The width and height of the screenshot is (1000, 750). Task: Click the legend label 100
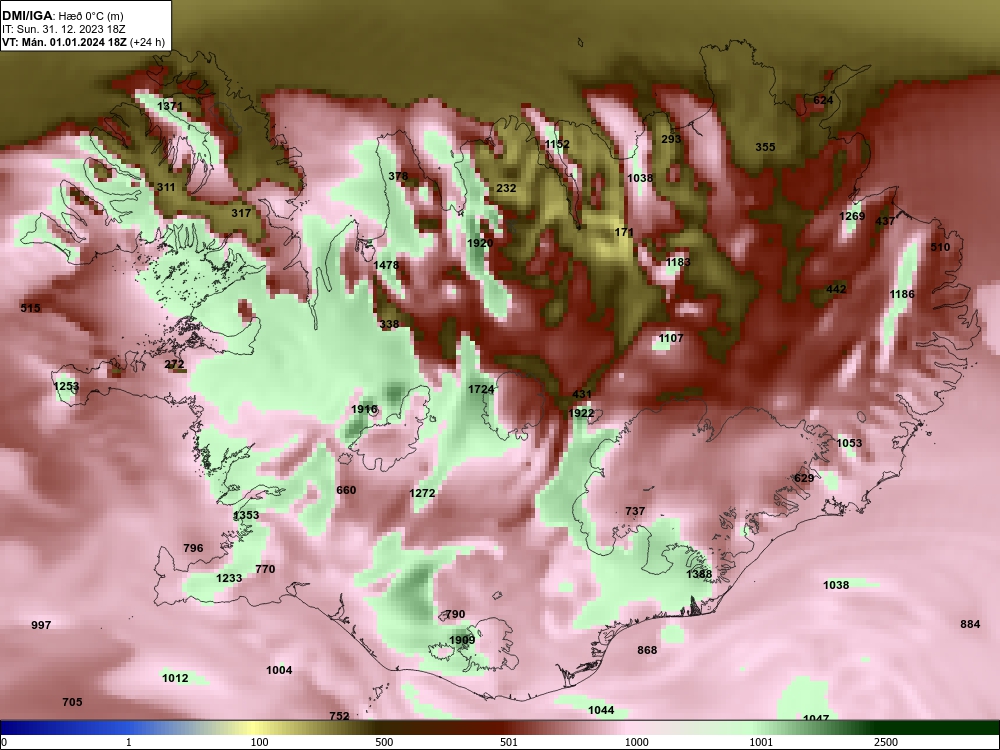tap(259, 742)
